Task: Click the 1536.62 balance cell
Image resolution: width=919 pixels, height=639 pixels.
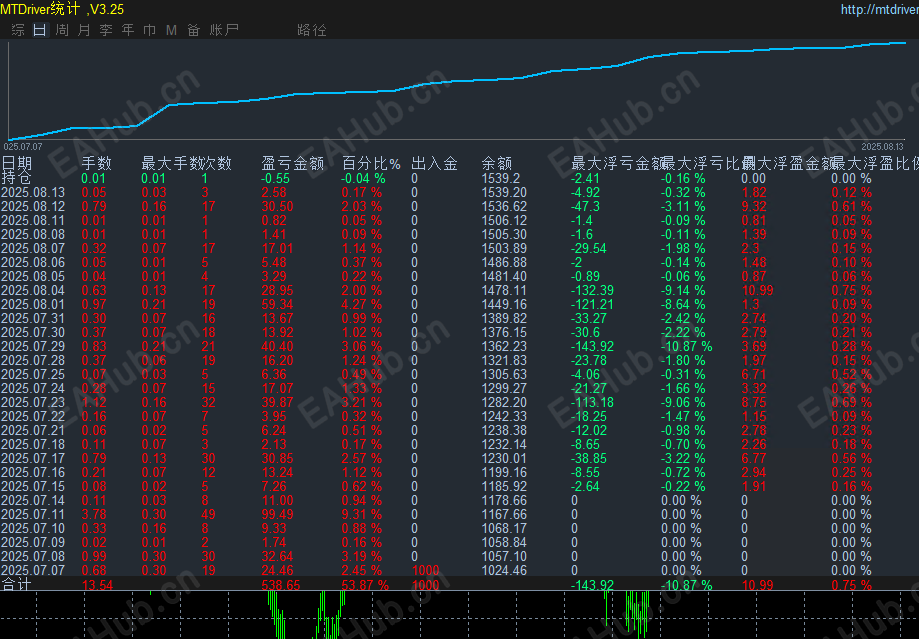Action: (x=504, y=206)
